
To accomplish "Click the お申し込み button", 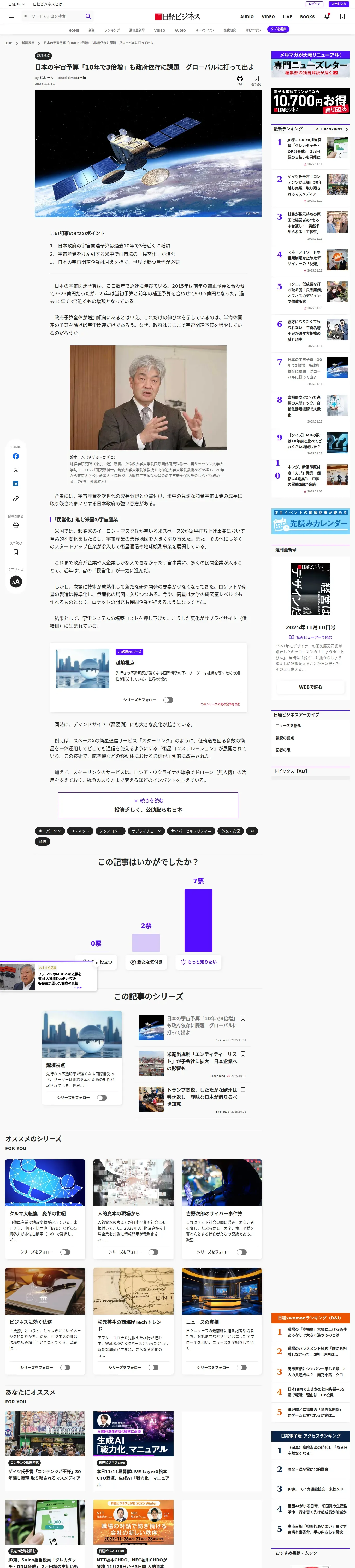I will tap(339, 4).
